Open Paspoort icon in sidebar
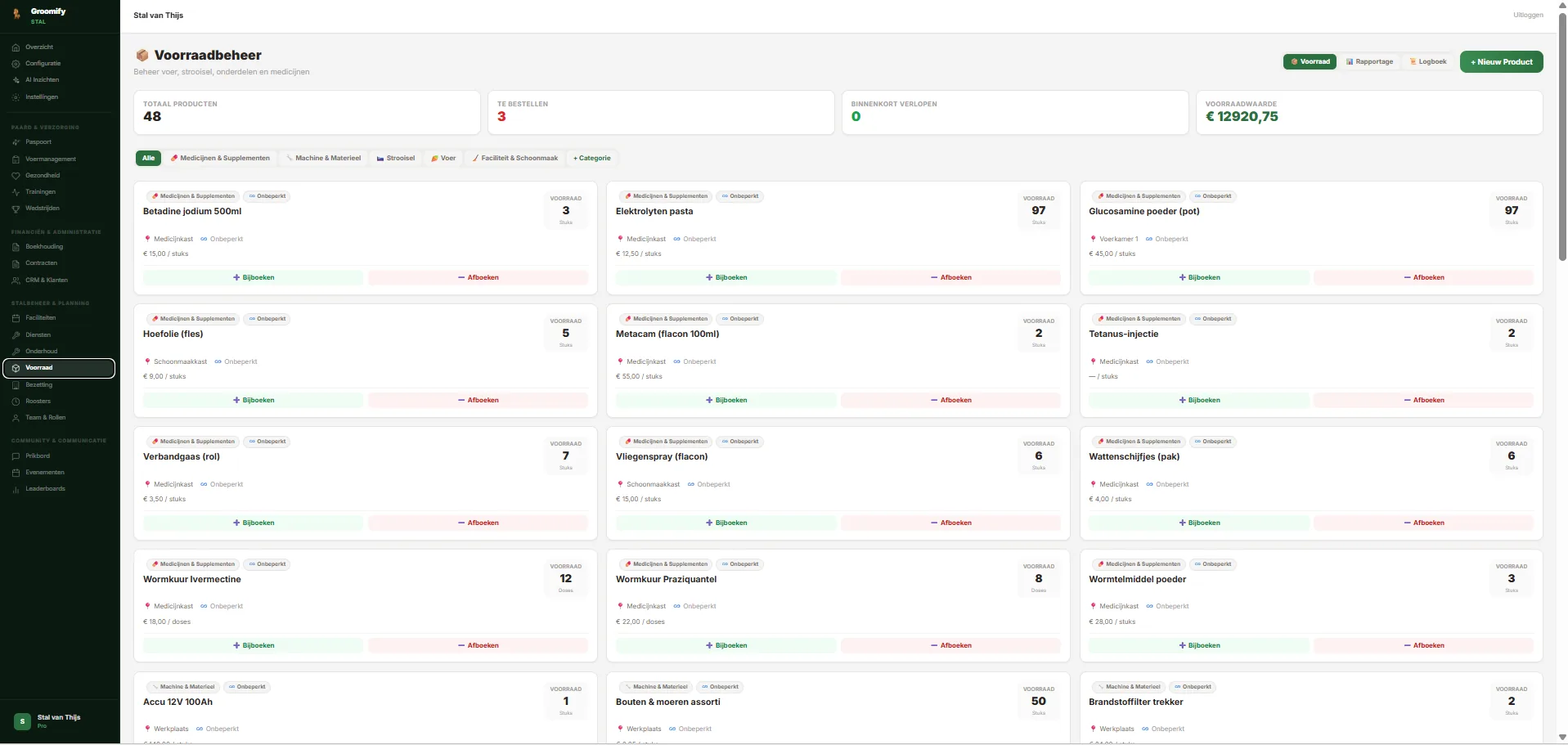The image size is (1568, 745). click(16, 142)
